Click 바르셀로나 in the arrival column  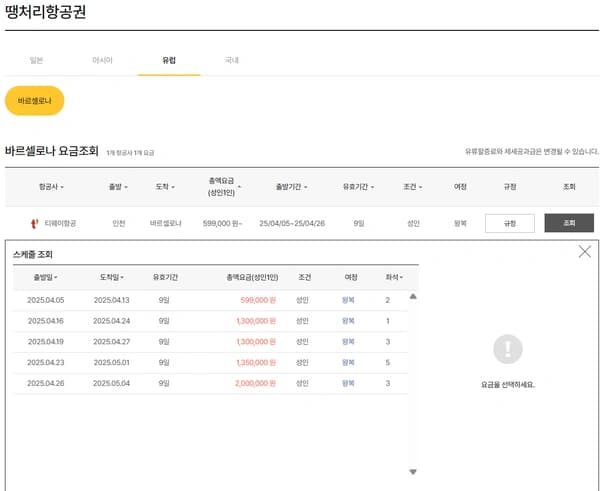[166, 223]
